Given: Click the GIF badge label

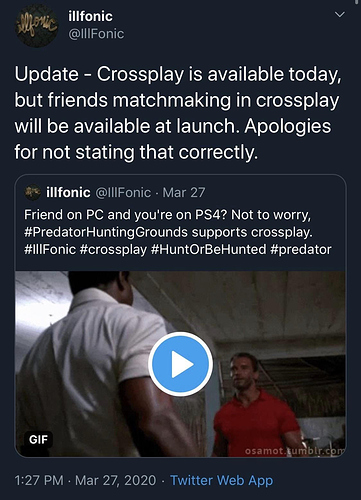Looking at the screenshot, I should coord(38,440).
